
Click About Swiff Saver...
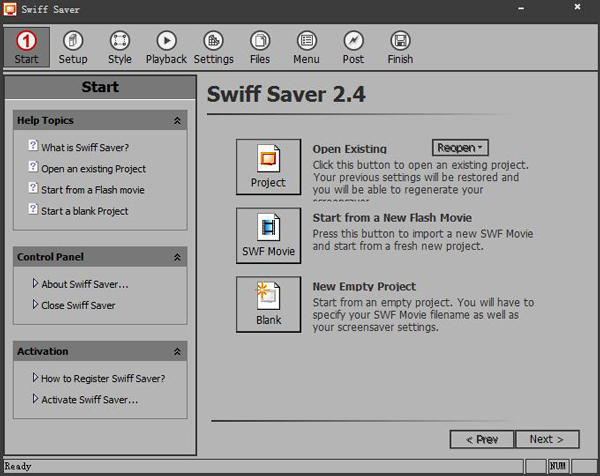click(85, 284)
